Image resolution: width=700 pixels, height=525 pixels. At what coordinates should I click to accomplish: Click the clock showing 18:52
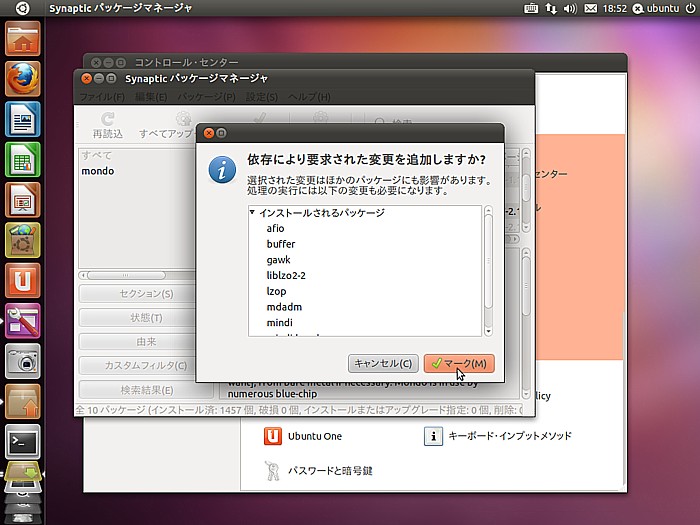[615, 8]
